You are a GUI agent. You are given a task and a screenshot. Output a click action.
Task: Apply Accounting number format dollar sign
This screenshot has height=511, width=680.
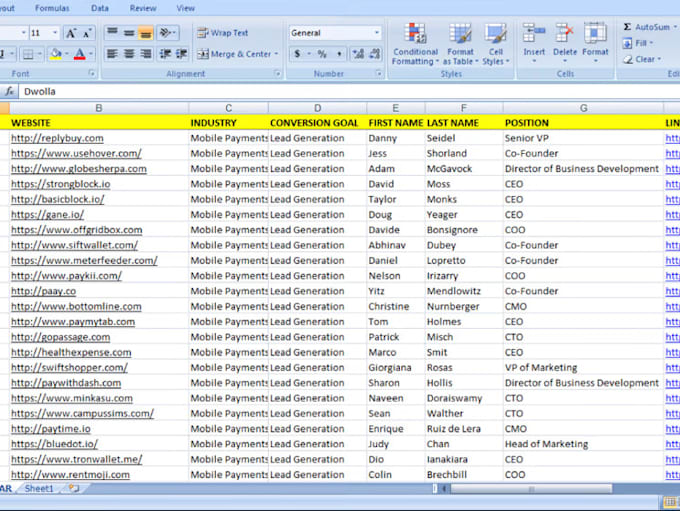click(x=298, y=54)
